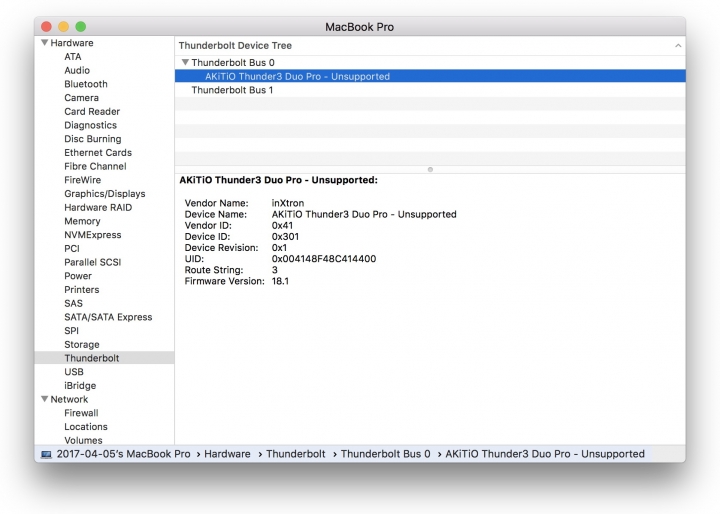Image resolution: width=720 pixels, height=514 pixels.
Task: Open the Card Reader entry
Action: (x=92, y=112)
